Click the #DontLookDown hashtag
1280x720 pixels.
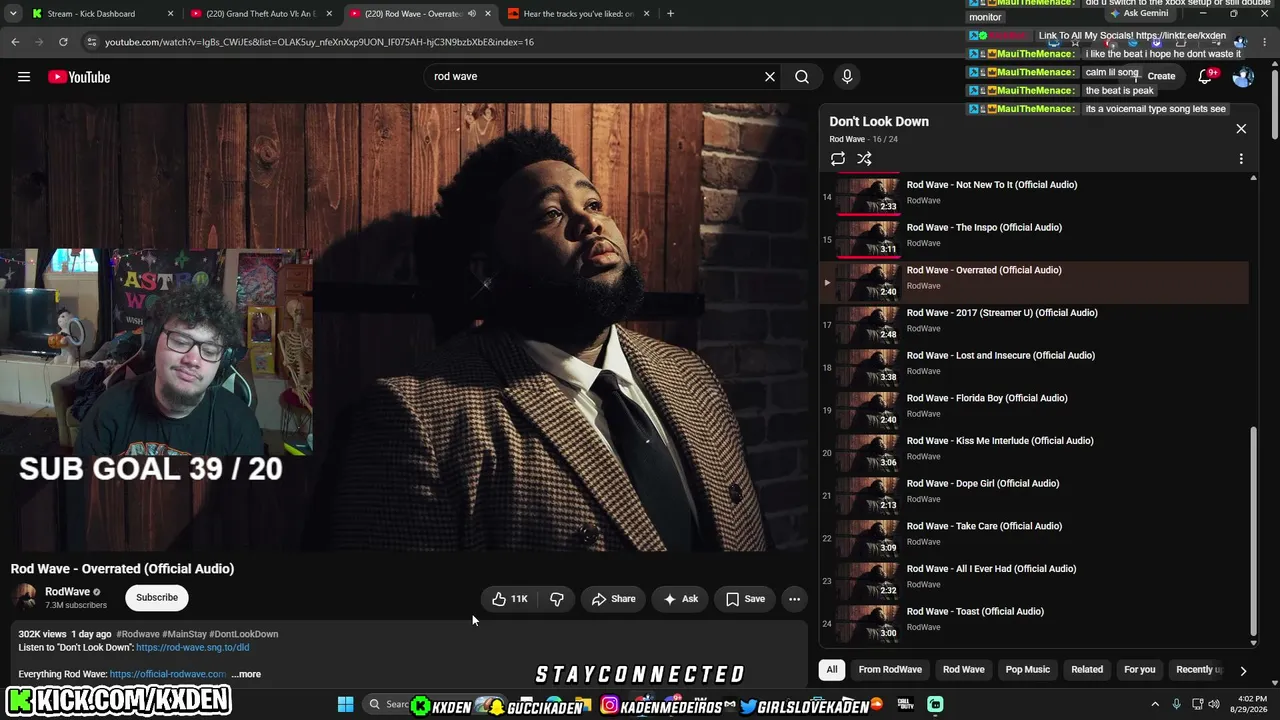(x=244, y=634)
